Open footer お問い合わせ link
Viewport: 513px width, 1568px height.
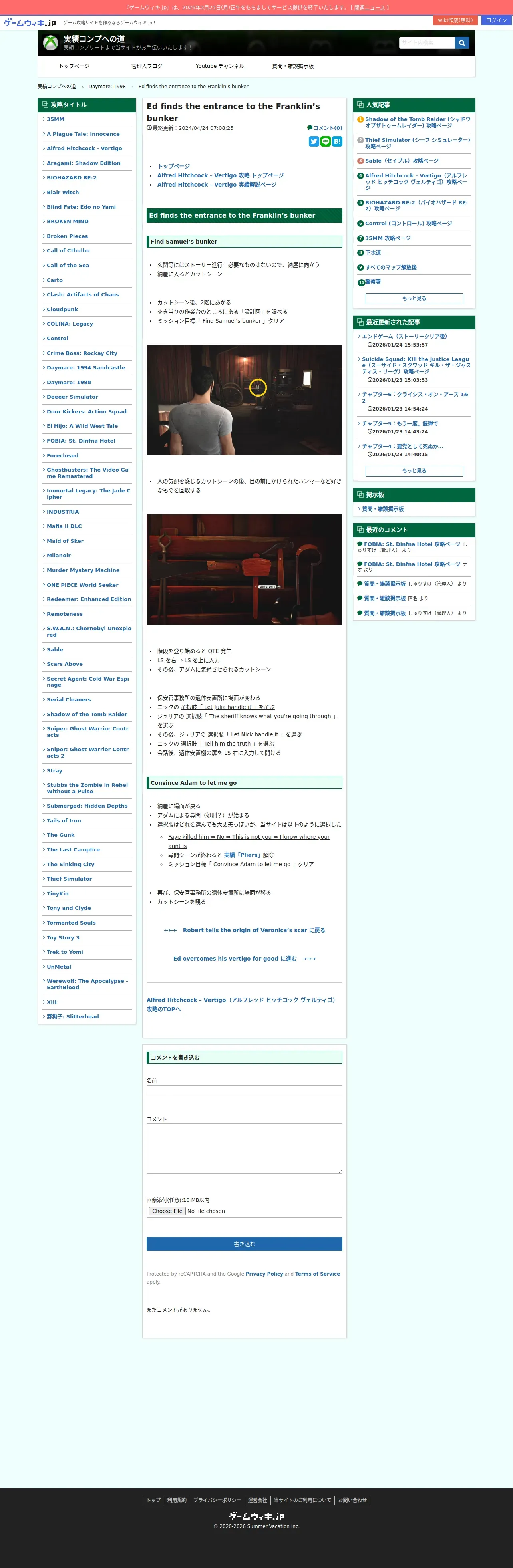pyautogui.click(x=353, y=1500)
